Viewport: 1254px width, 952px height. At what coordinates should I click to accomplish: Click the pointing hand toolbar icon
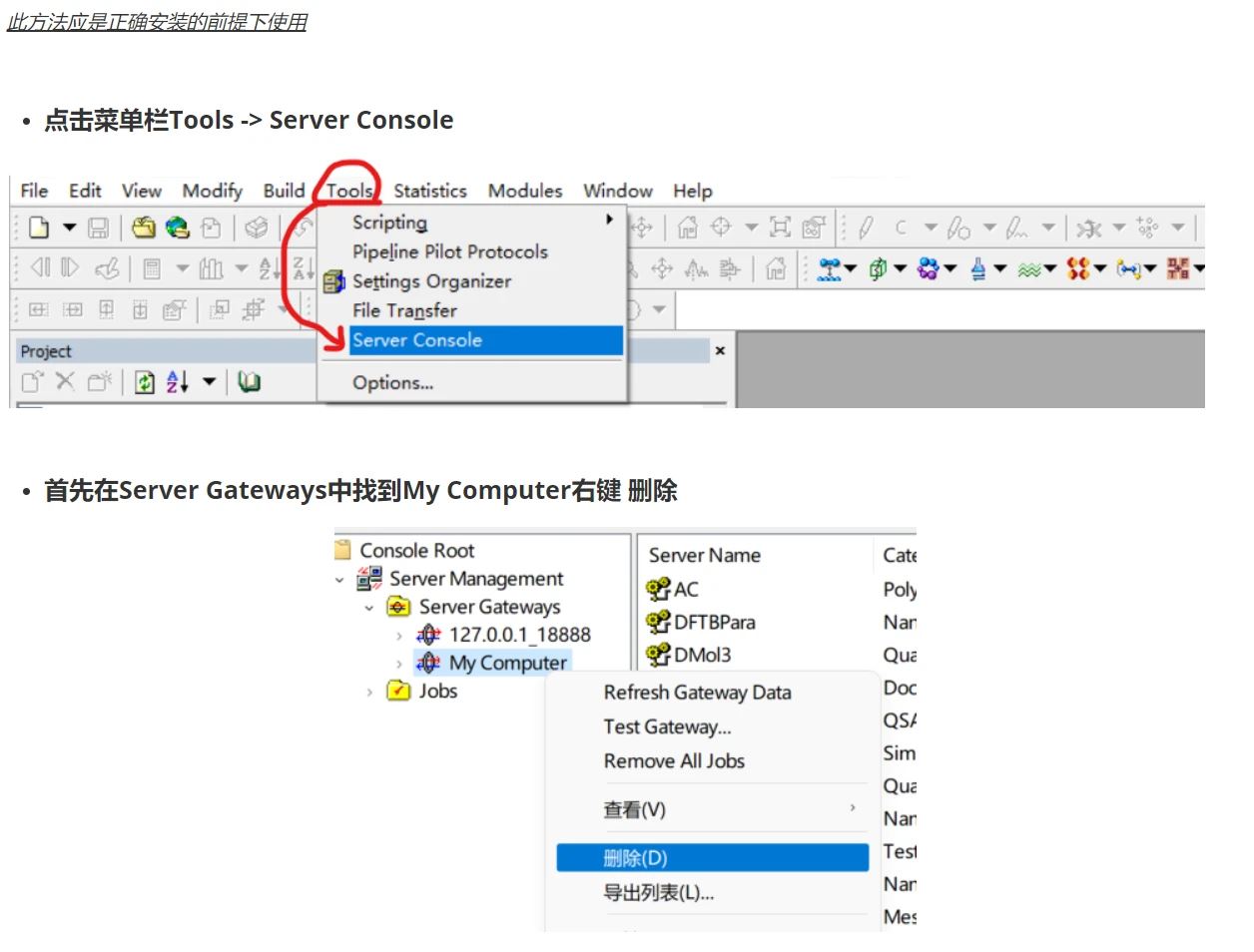(107, 267)
